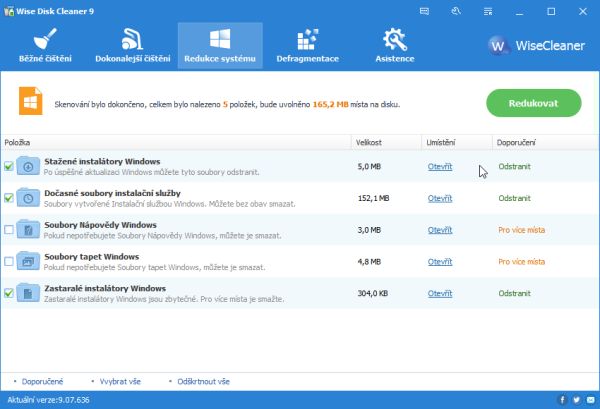Click Otevřít for Soubory Nápovědy Windows
Image resolution: width=600 pixels, height=409 pixels.
click(440, 230)
